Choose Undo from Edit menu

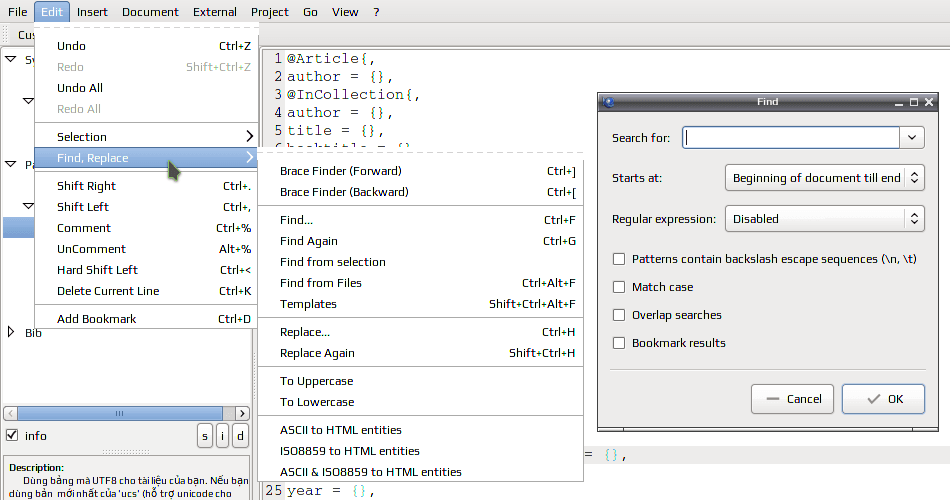(x=146, y=46)
